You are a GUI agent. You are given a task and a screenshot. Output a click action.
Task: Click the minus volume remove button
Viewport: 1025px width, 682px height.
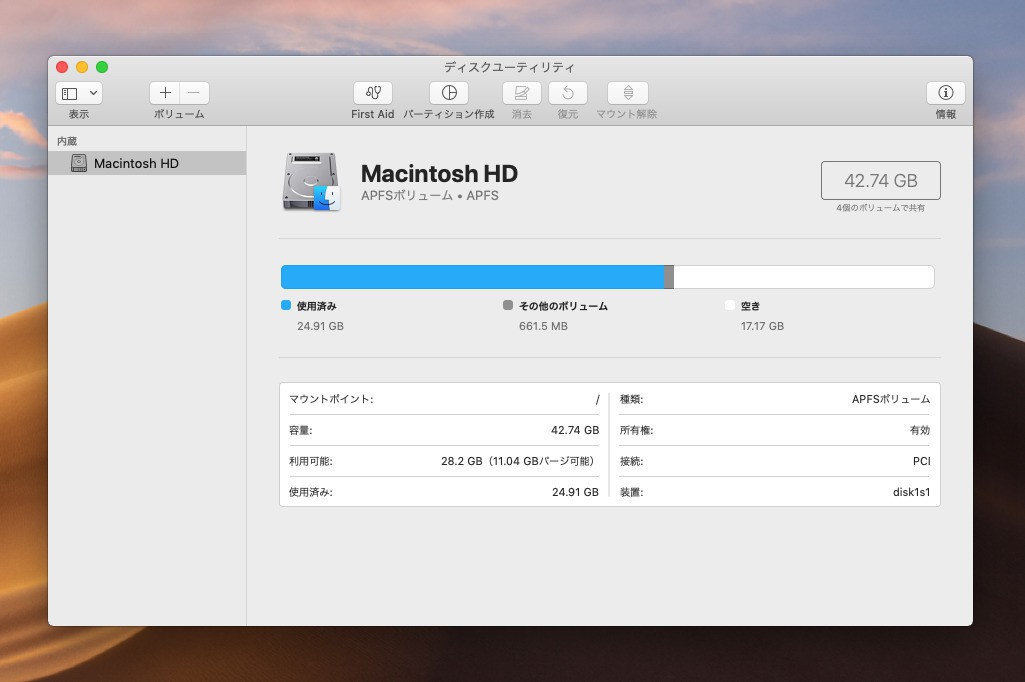tap(194, 93)
